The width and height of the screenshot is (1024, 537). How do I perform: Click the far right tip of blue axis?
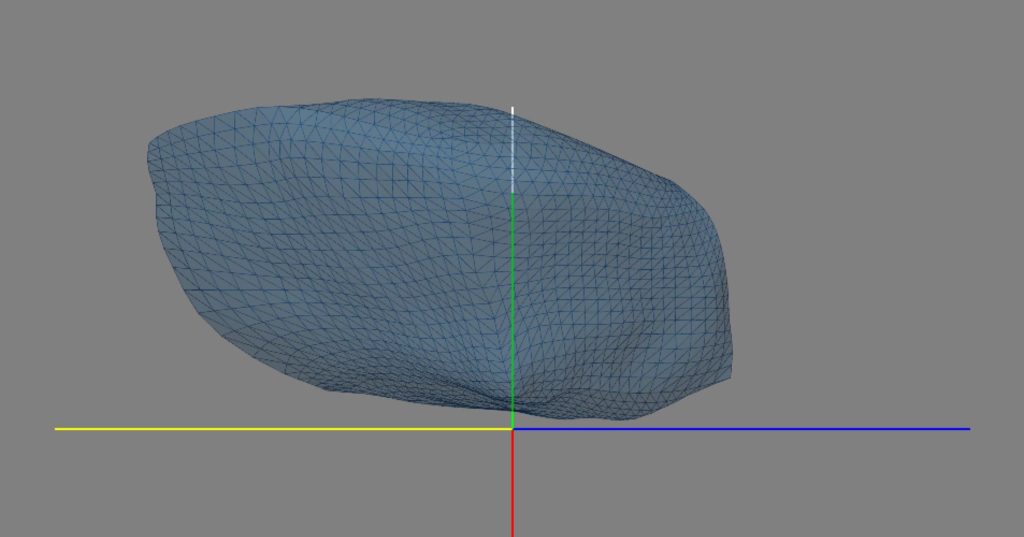[x=967, y=429]
